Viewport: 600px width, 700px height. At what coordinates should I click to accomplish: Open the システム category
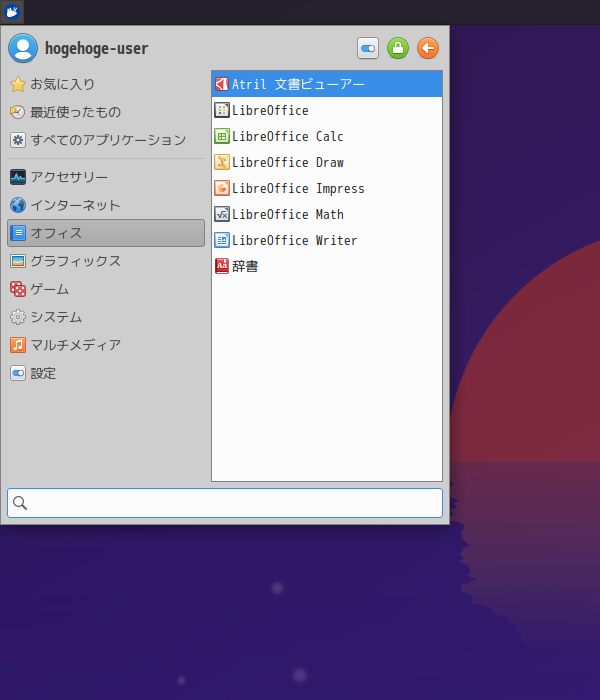click(x=106, y=317)
